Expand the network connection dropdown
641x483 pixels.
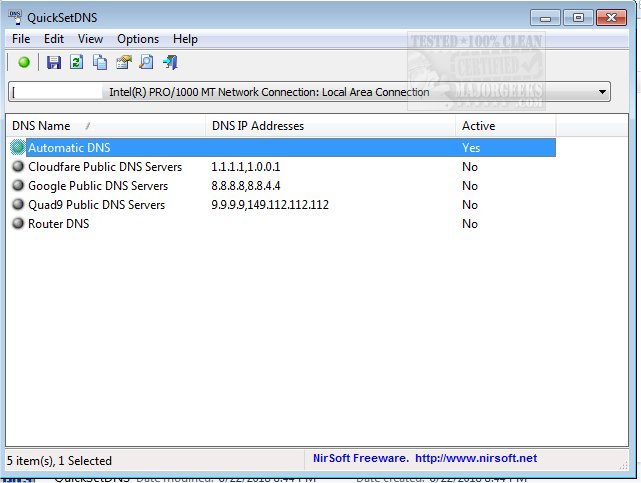[602, 92]
